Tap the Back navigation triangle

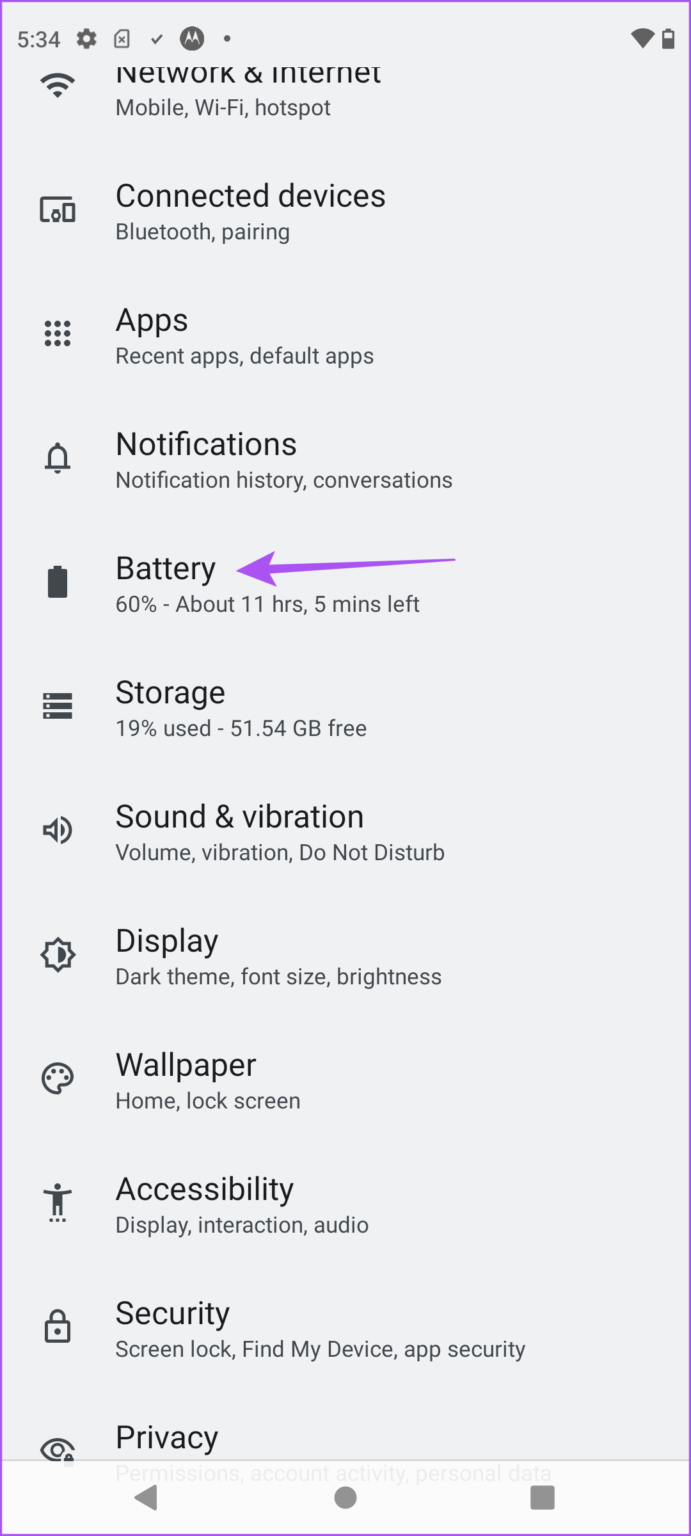pyautogui.click(x=145, y=1497)
